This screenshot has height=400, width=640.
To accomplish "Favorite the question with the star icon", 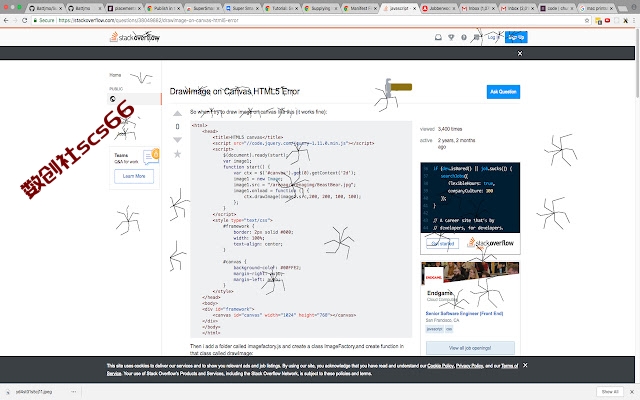I will 177,154.
